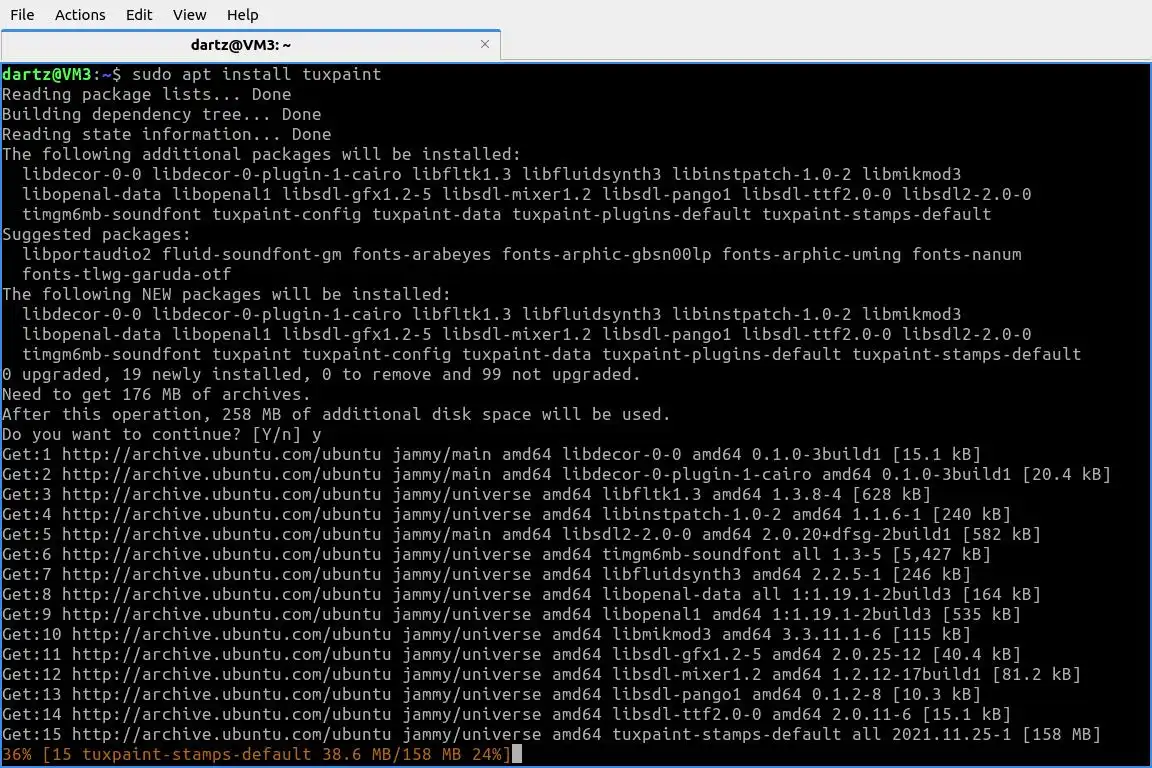Image resolution: width=1152 pixels, height=768 pixels.
Task: Open the Actions menu
Action: click(x=80, y=15)
